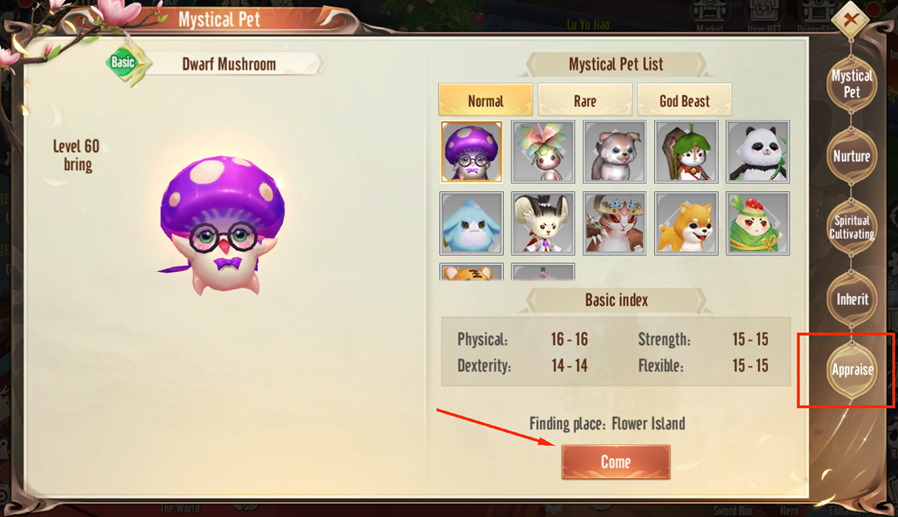
Task: Open the Inherit side menu
Action: pos(852,299)
